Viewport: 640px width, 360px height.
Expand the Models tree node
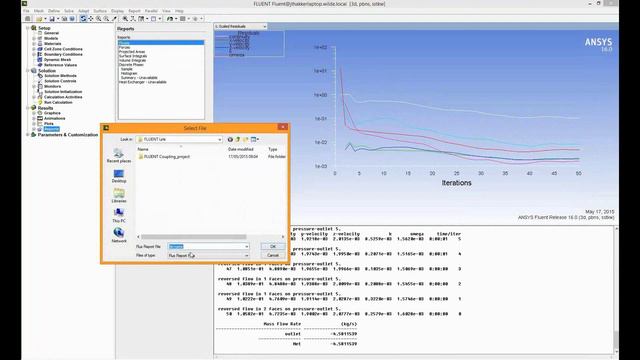[34, 38]
